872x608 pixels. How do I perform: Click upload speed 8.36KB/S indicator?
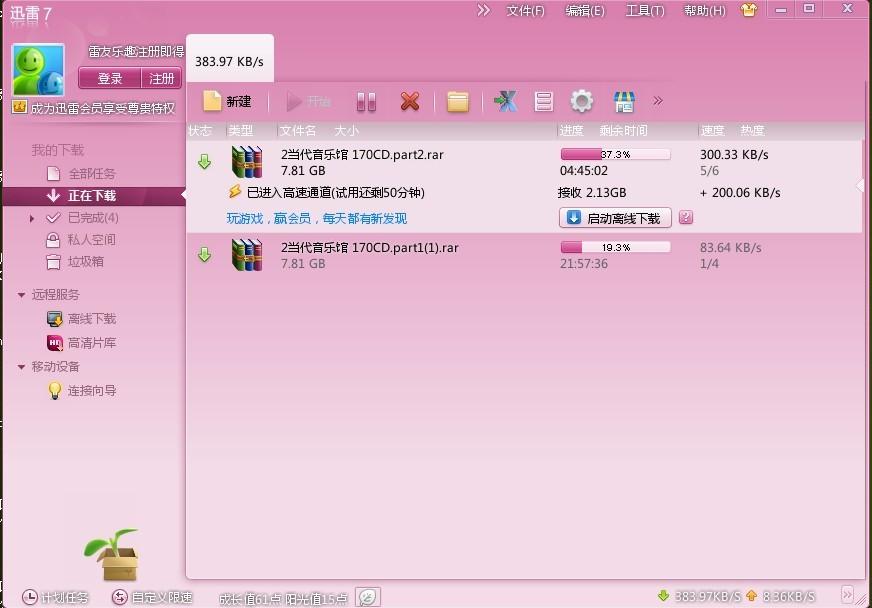pos(781,596)
